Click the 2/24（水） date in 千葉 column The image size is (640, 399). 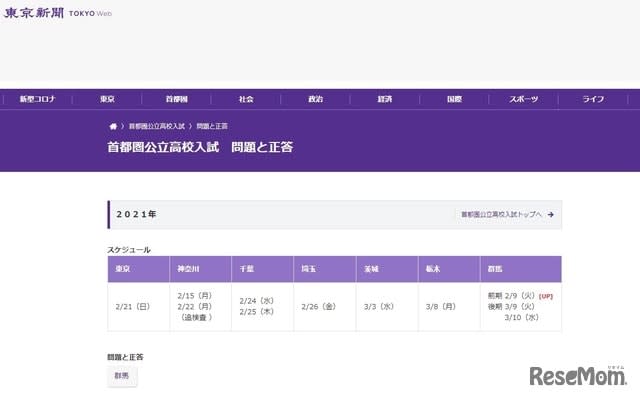257,301
